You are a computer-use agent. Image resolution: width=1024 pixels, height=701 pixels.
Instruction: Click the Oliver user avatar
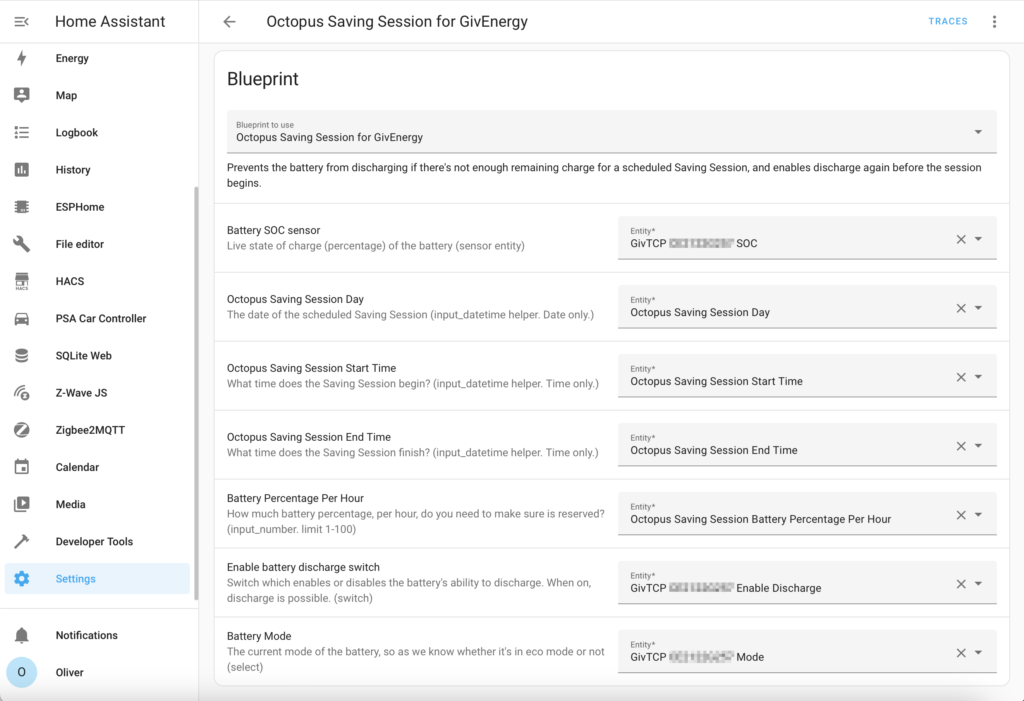tap(22, 672)
